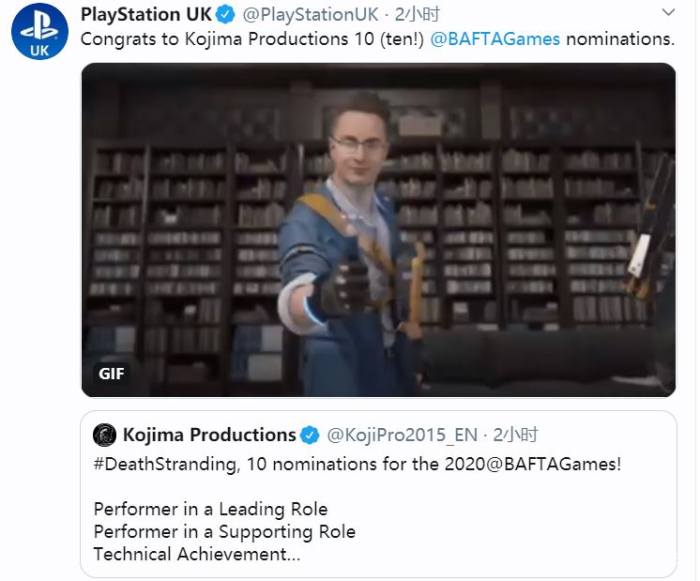Open the Kojima Productions avatar icon

click(105, 435)
